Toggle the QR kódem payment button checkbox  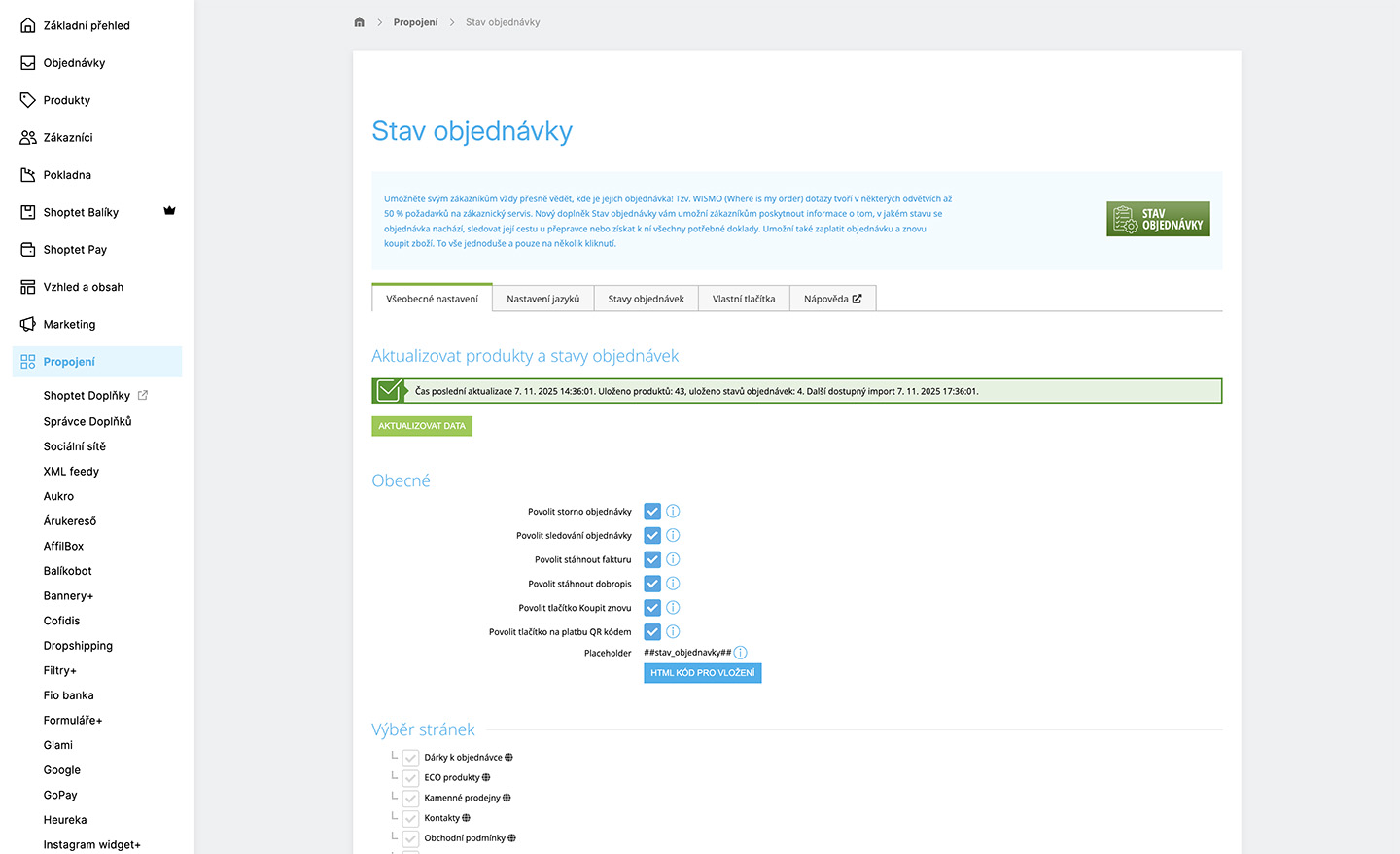point(652,632)
